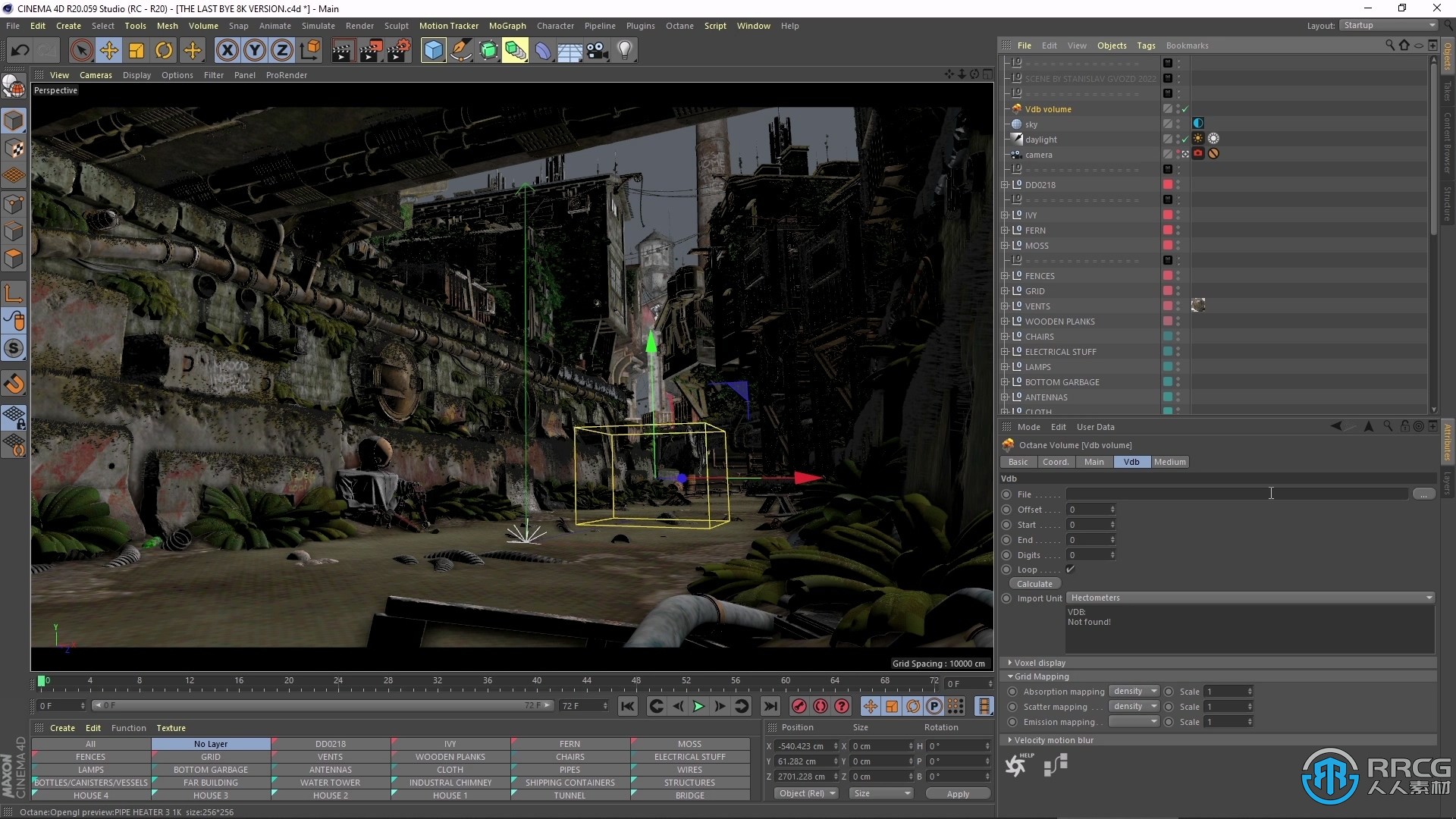
Task: Activate the Rotate tool
Action: click(164, 51)
